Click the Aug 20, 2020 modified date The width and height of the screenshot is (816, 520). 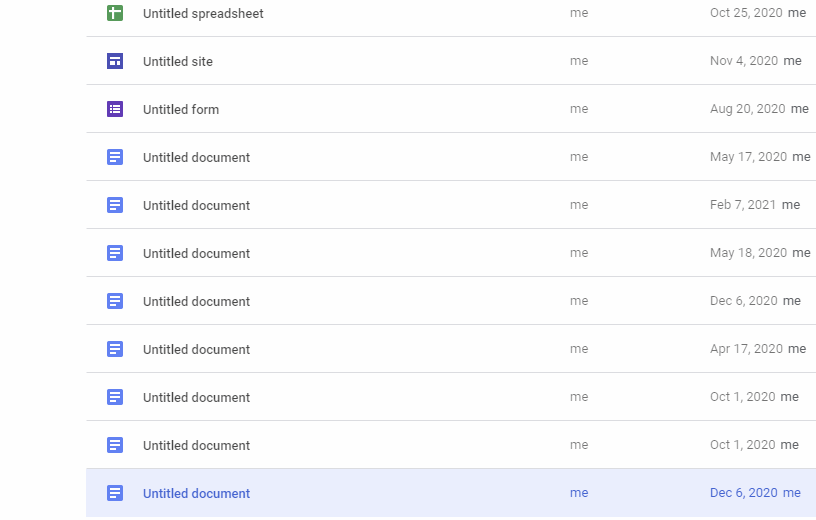747,110
